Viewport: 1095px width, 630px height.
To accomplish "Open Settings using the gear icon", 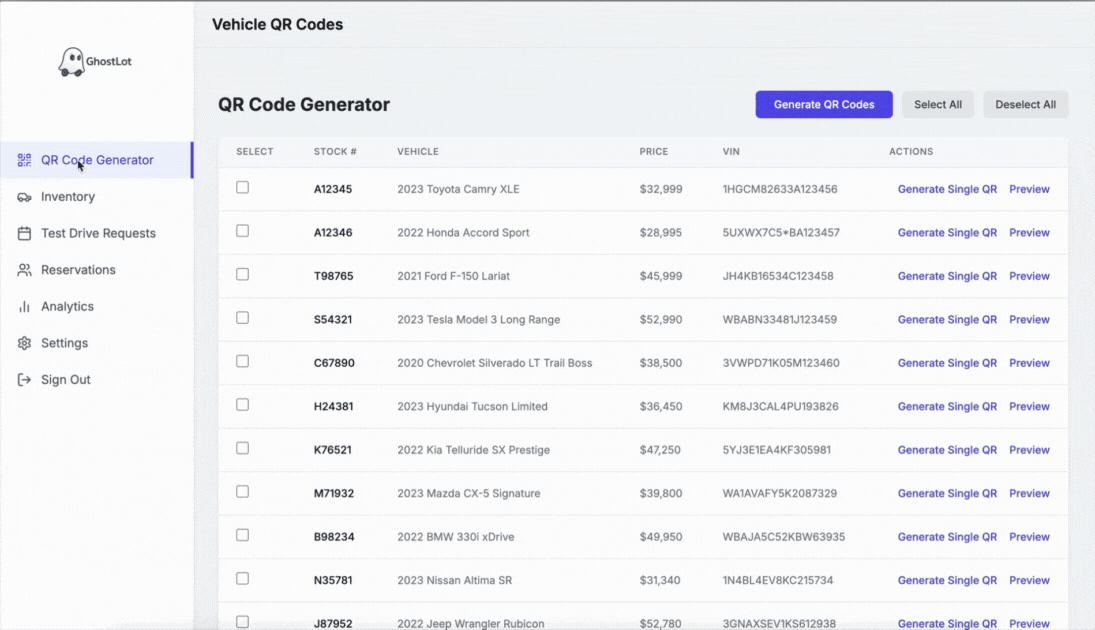I will coord(24,343).
